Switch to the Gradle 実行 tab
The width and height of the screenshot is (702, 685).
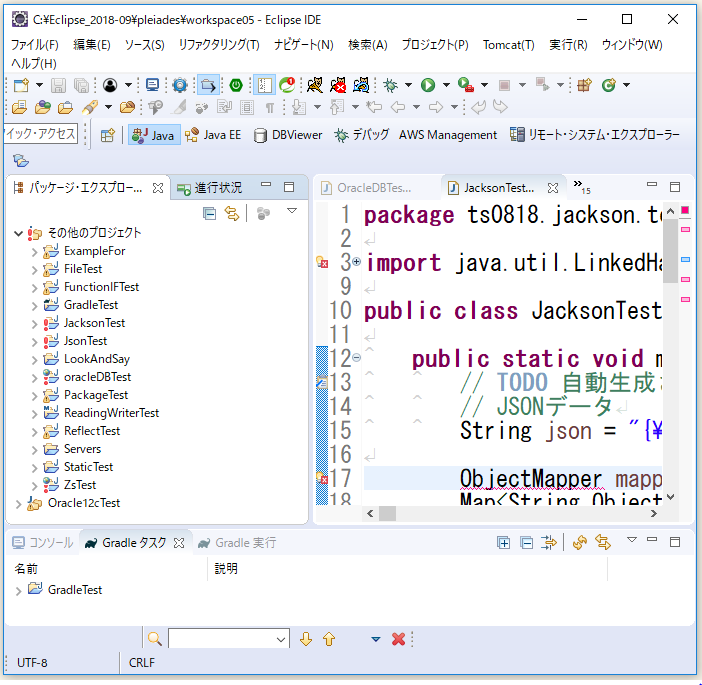pos(237,543)
